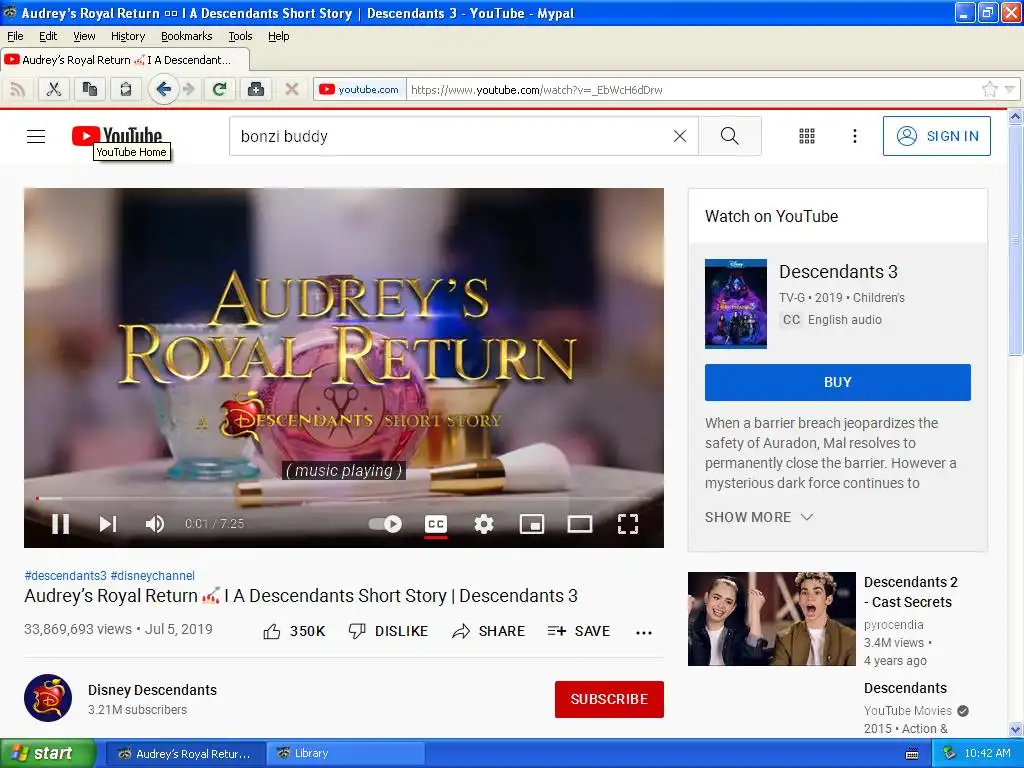This screenshot has width=1024, height=768.
Task: Open Descendants 2 - Cast Secrets title
Action: (910, 592)
